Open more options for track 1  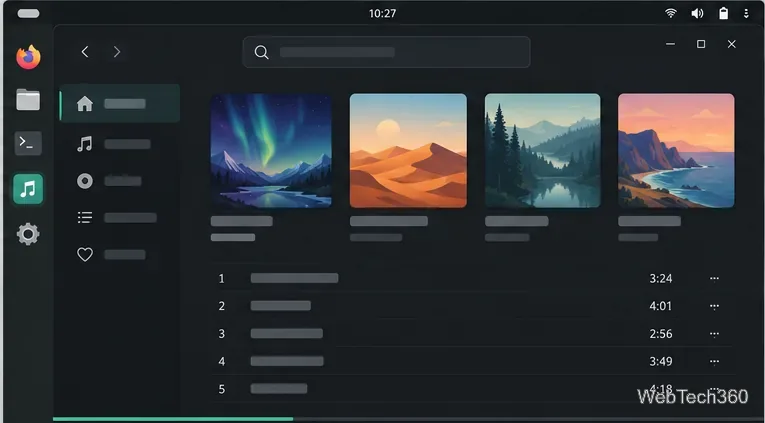click(x=714, y=279)
